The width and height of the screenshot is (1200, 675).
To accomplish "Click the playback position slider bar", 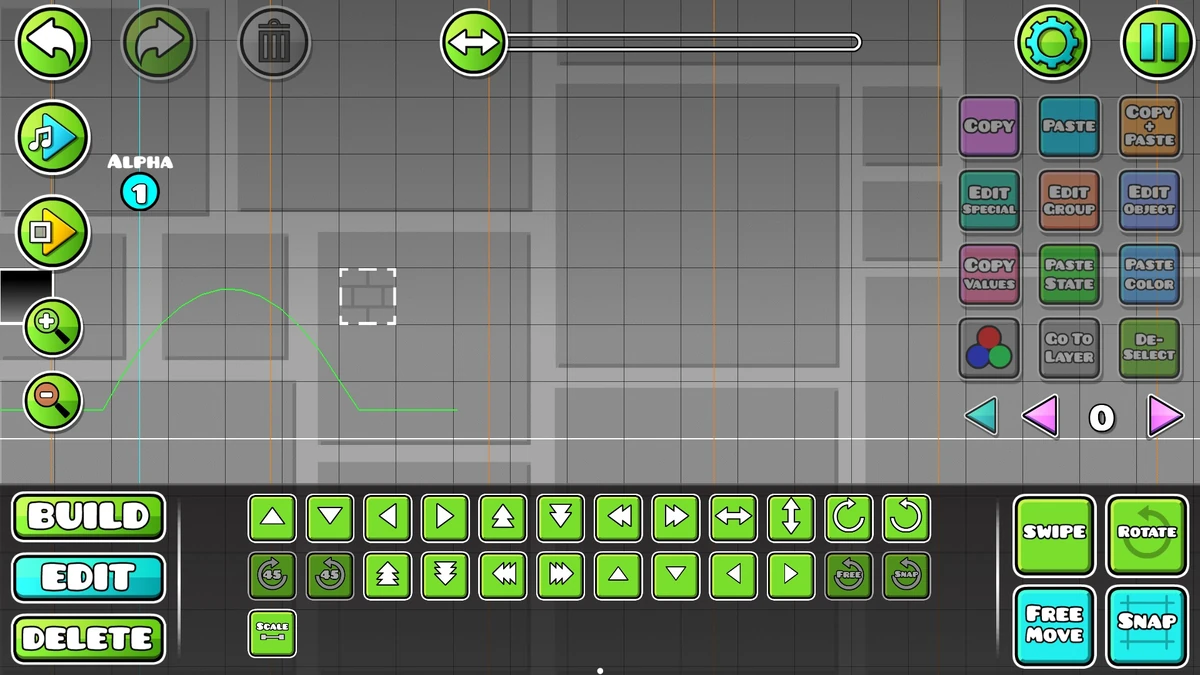I will pyautogui.click(x=685, y=41).
